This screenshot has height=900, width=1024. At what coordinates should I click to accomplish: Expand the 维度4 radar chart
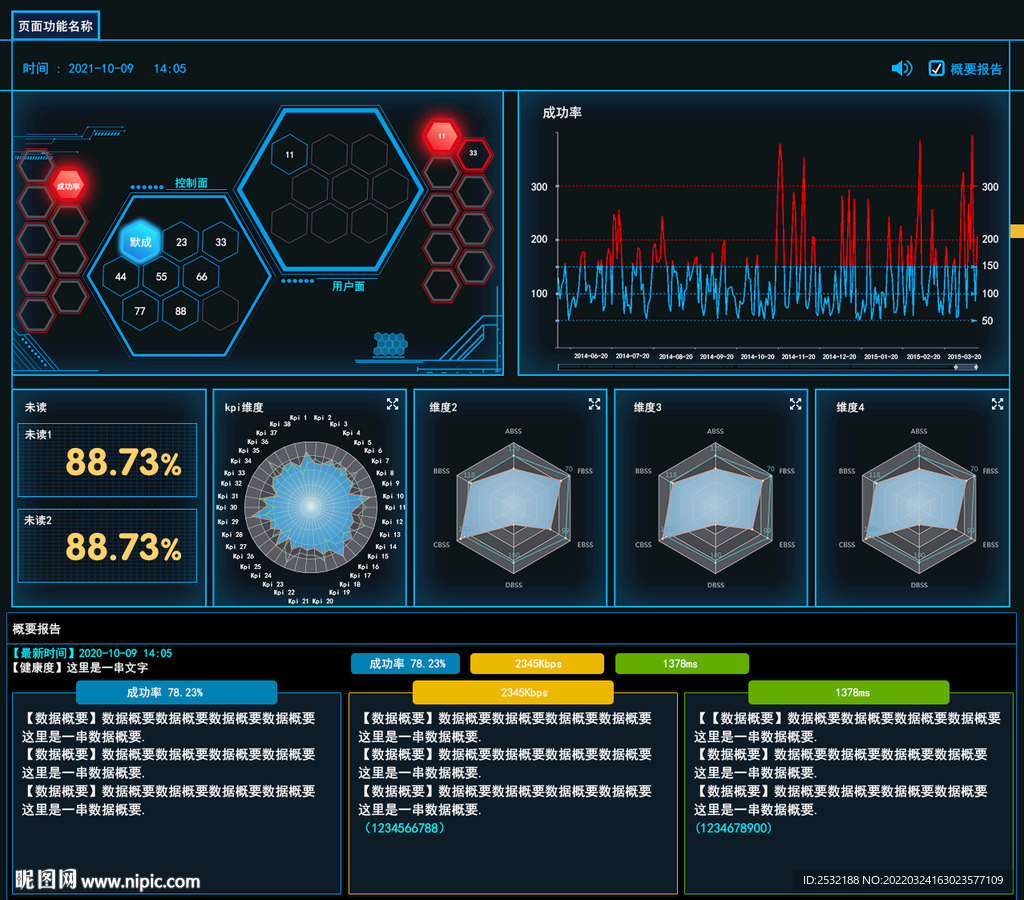coord(997,404)
